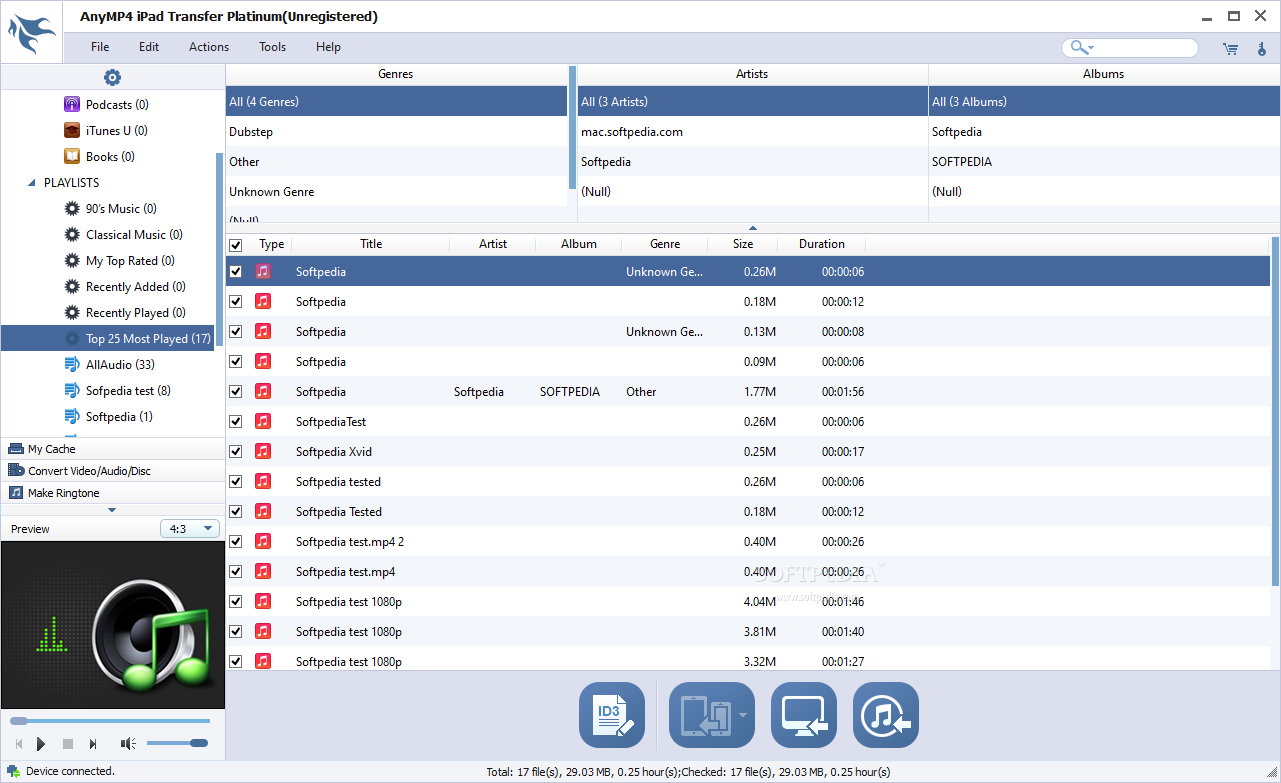Filter by mac.softpedia.com artist
This screenshot has width=1281, height=783.
(753, 131)
